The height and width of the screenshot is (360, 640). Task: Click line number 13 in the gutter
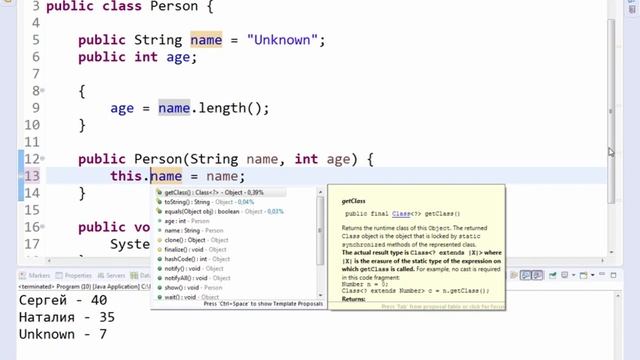(x=33, y=176)
